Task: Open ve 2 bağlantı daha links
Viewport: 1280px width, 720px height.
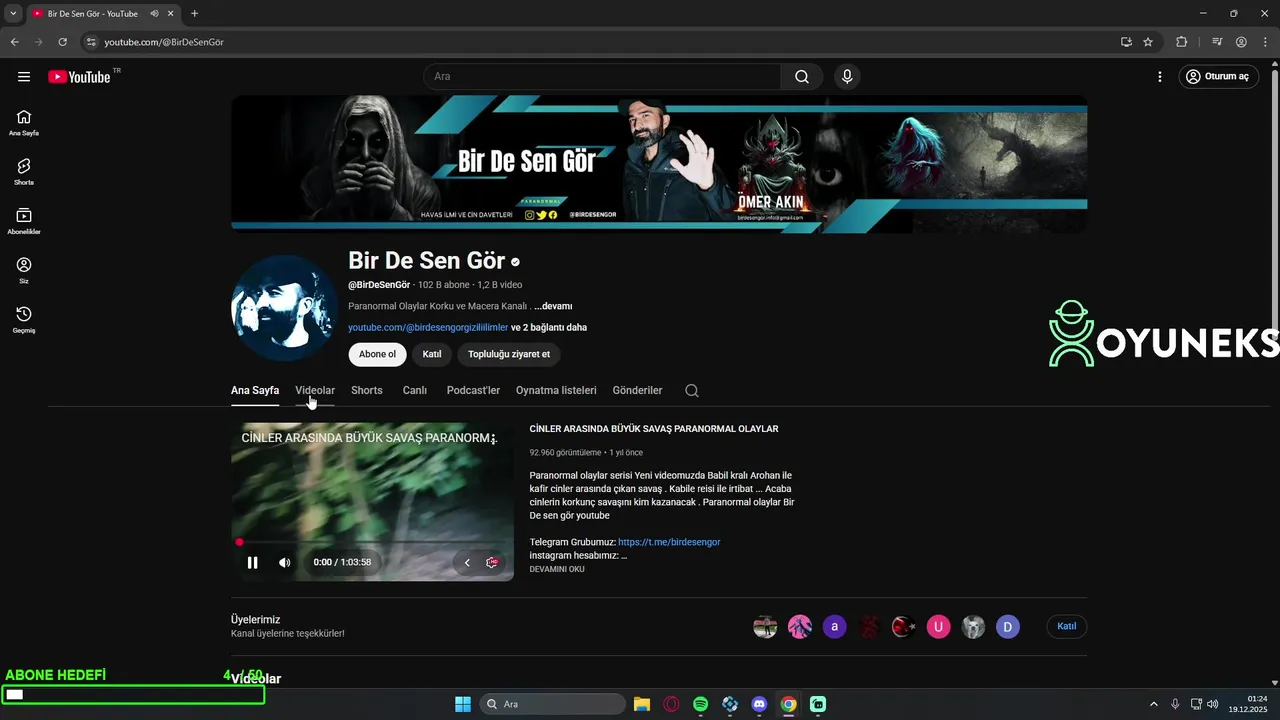Action: click(549, 327)
